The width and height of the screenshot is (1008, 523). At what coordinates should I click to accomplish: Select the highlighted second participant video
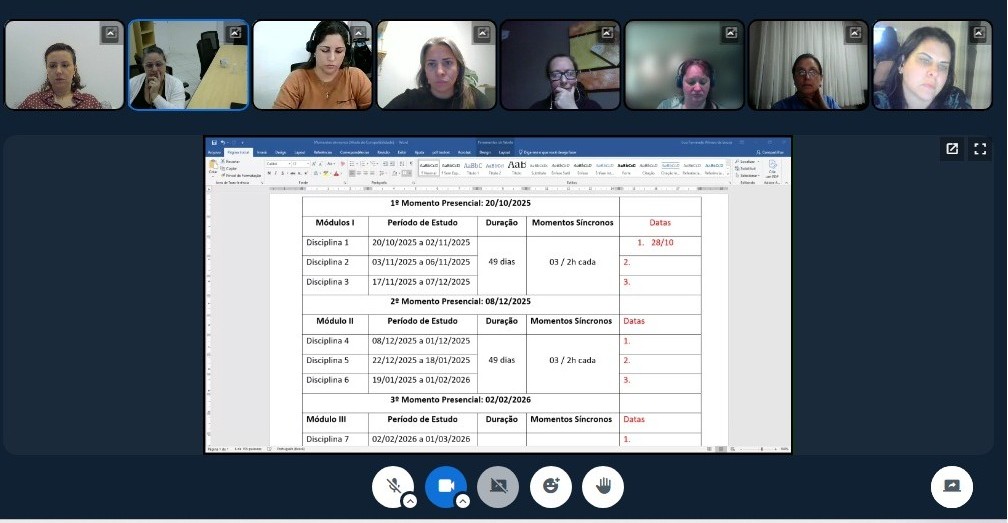[x=188, y=65]
